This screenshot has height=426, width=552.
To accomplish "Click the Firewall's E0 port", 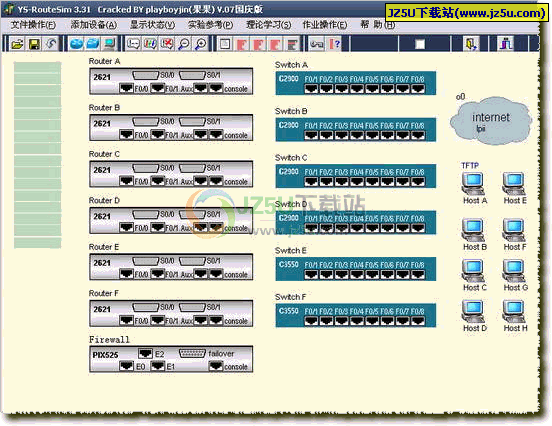I will click(126, 366).
